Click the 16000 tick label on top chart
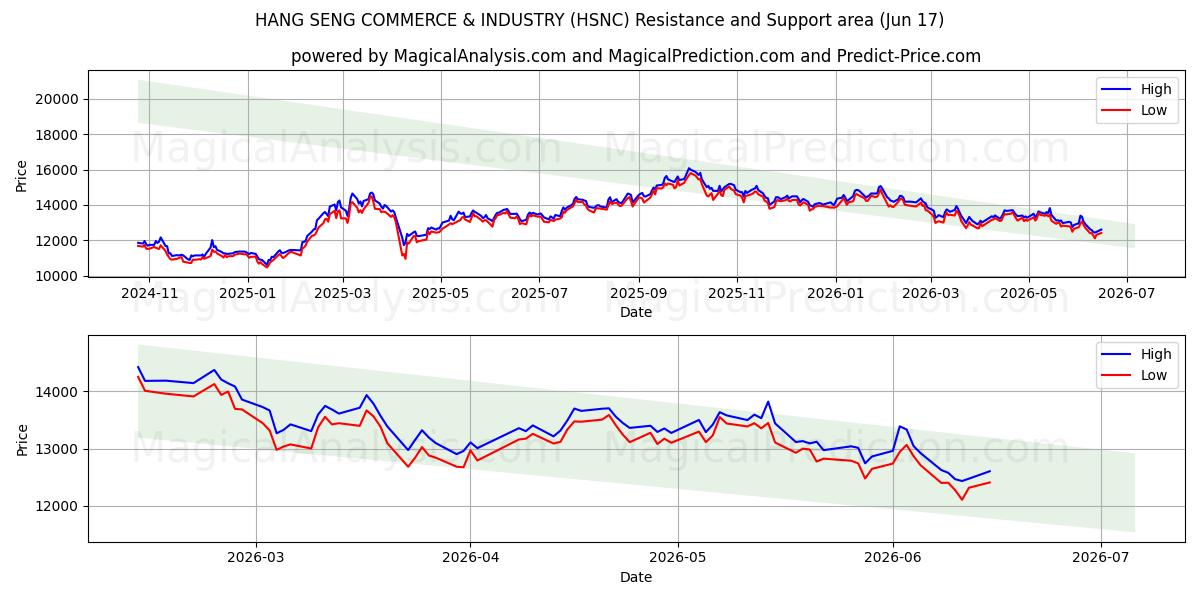The width and height of the screenshot is (1200, 600). [59, 170]
